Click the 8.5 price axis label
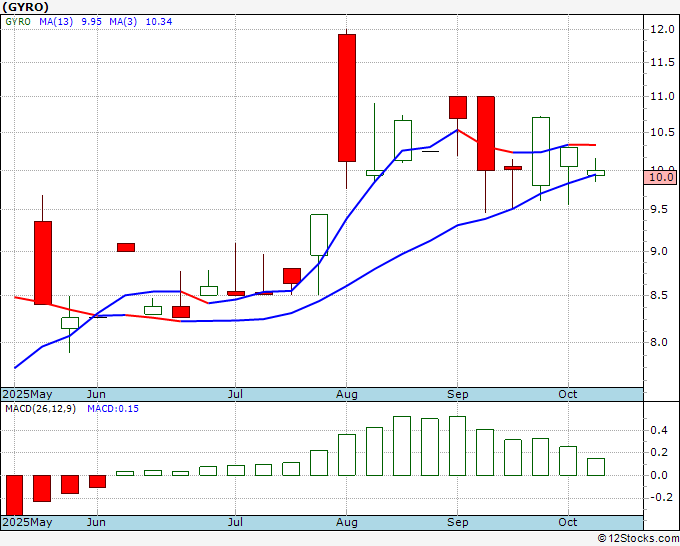The image size is (680, 546). point(659,295)
